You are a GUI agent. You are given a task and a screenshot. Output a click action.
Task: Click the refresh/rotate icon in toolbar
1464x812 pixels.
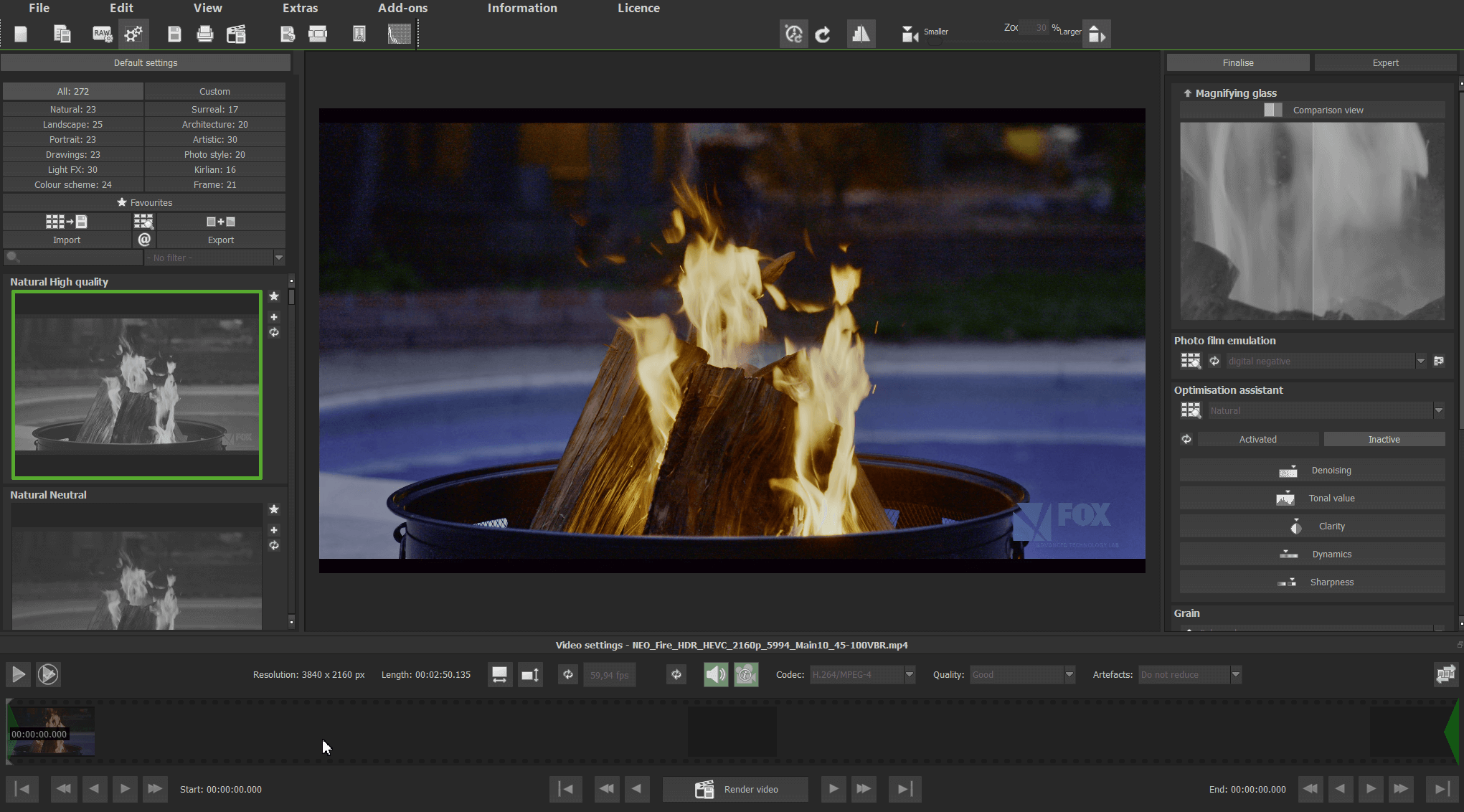tap(822, 32)
